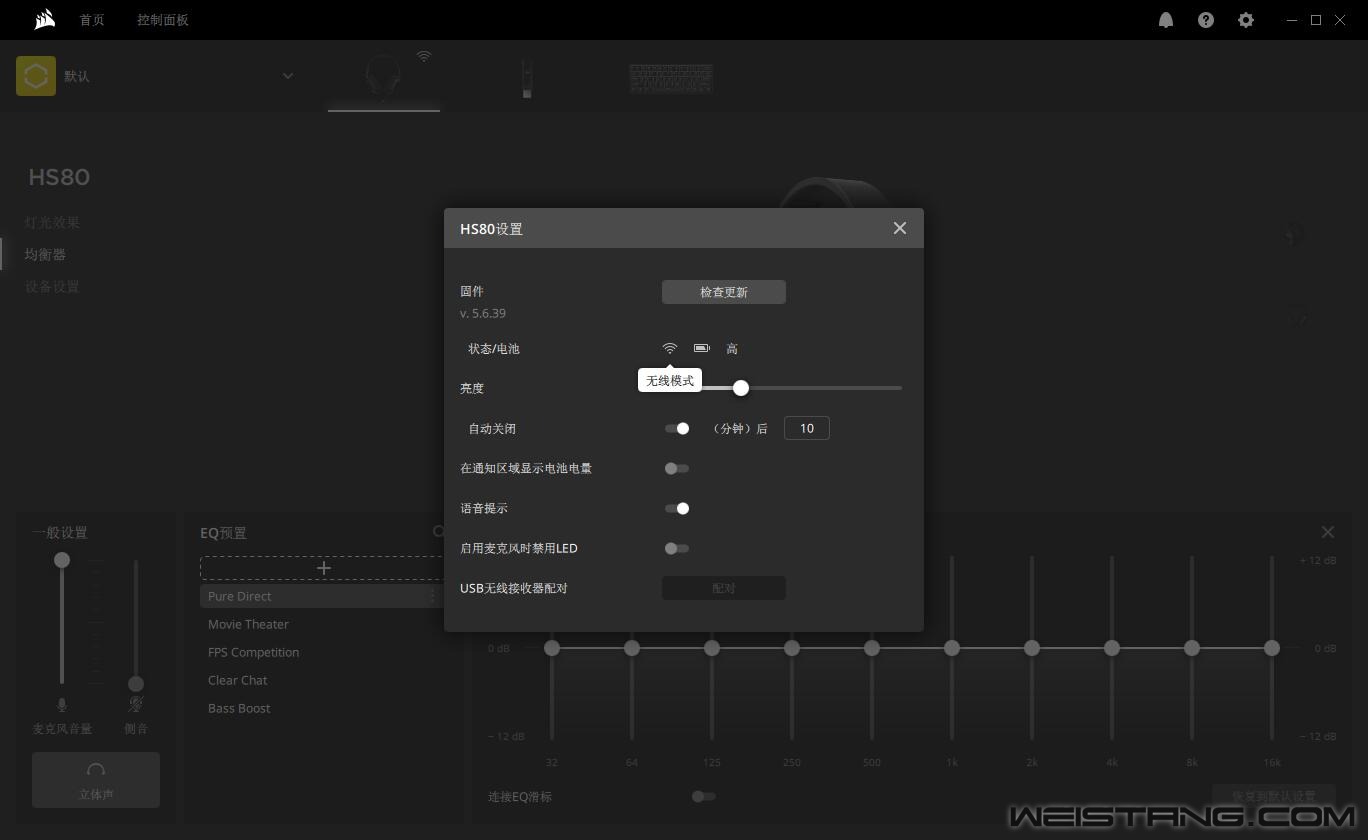
Task: Enable 启用麦克风时禁用LED switch
Action: tap(677, 548)
